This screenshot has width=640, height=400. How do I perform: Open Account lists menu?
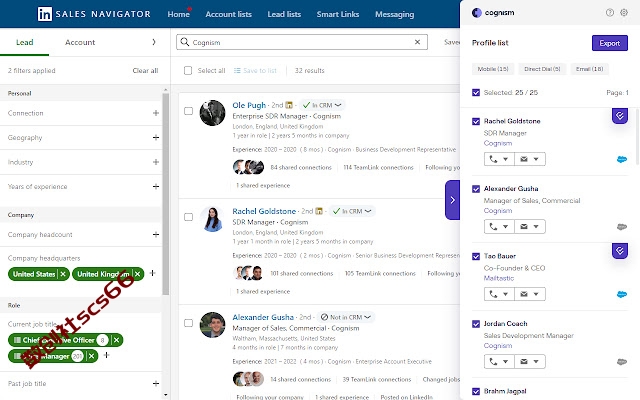point(229,14)
